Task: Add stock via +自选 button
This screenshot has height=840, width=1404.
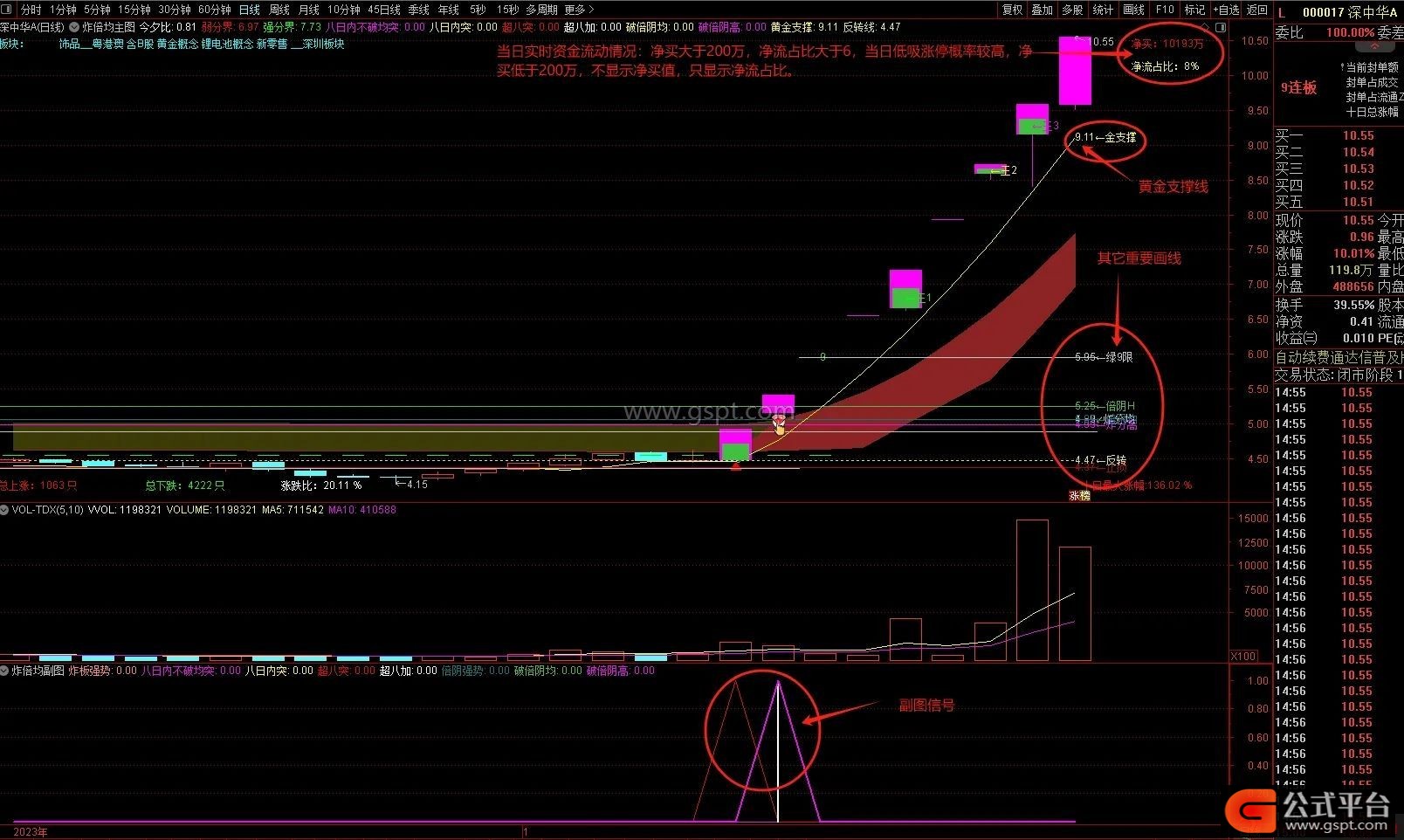Action: [1226, 10]
